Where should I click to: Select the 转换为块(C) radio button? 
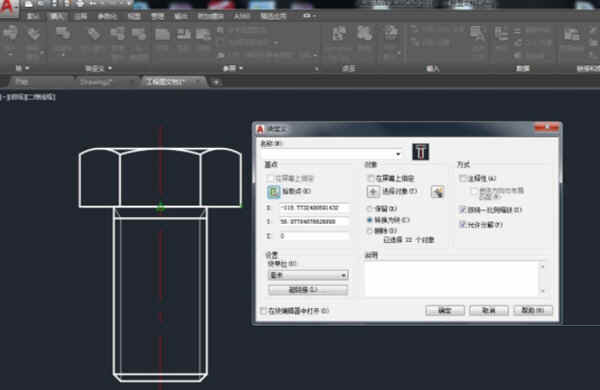click(370, 220)
